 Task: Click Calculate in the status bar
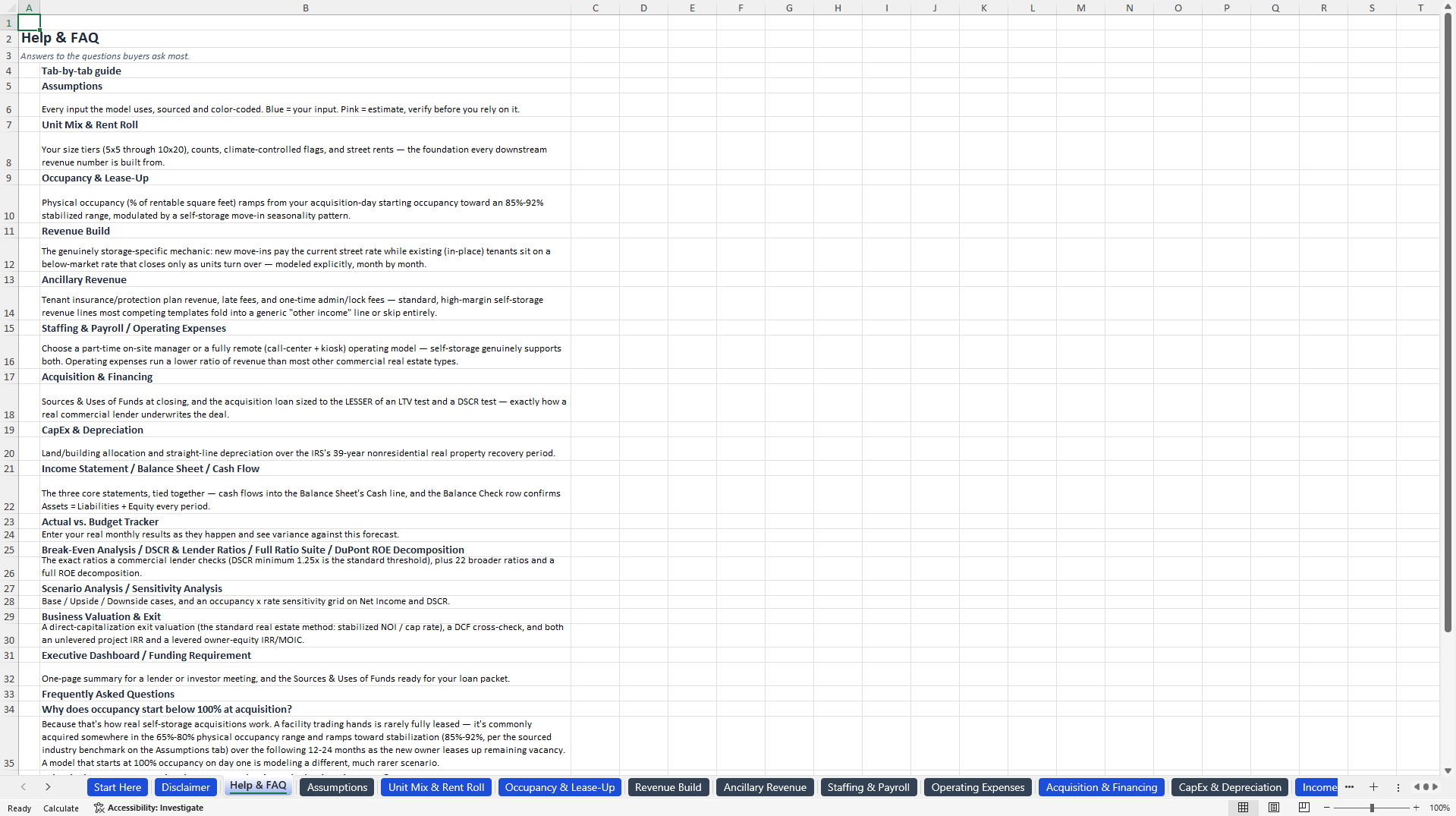61,808
